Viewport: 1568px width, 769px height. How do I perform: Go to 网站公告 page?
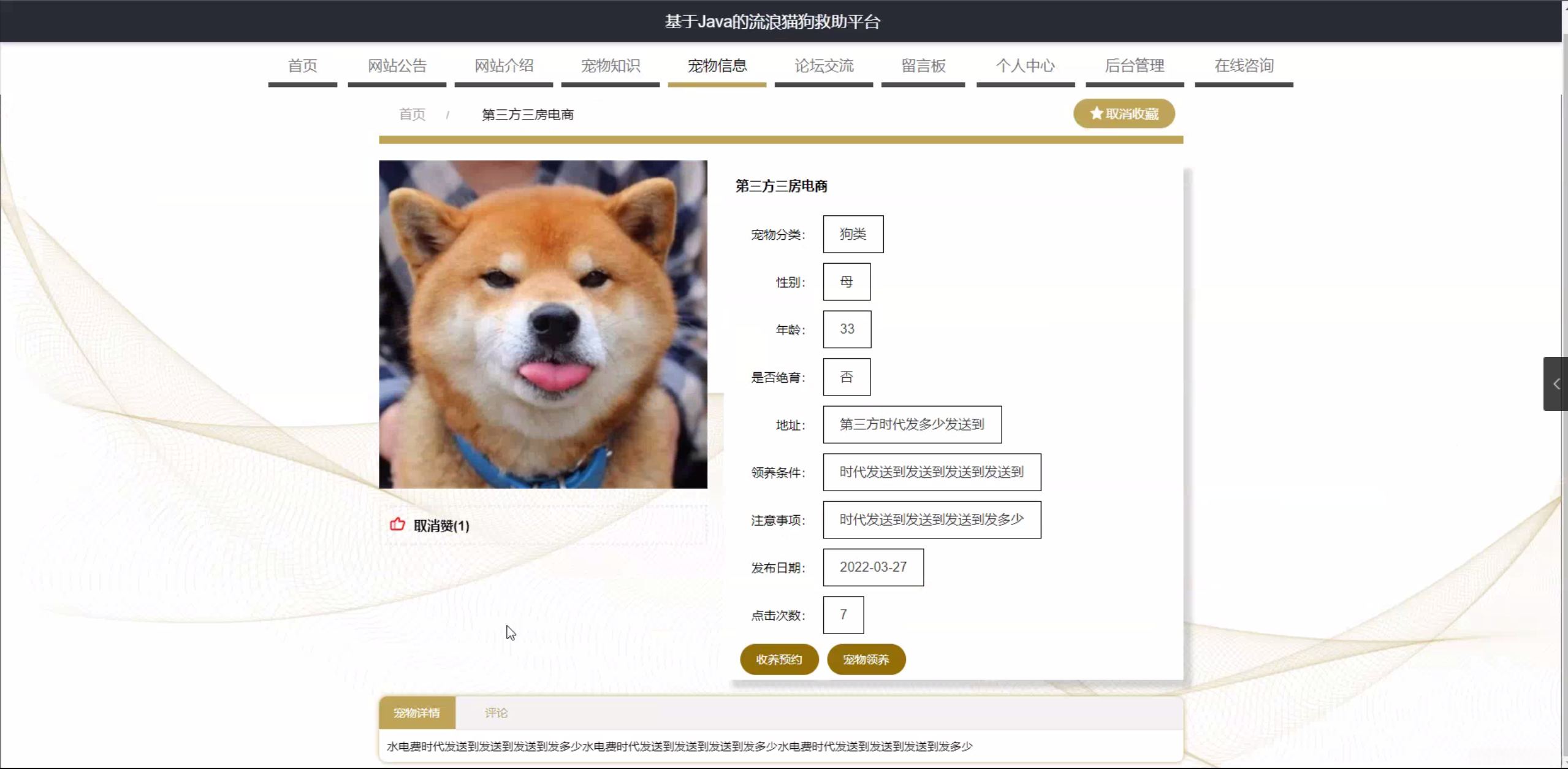[x=397, y=66]
